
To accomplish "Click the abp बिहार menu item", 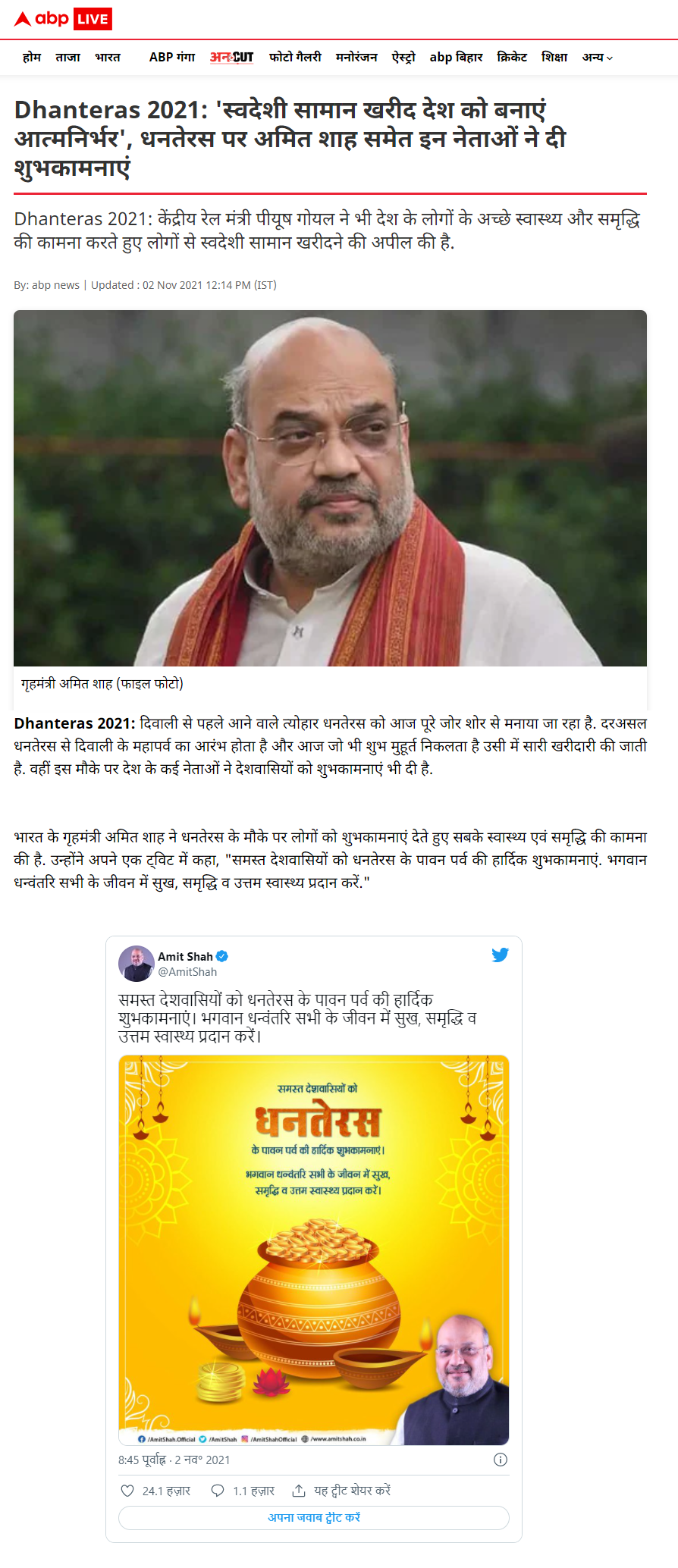I will (x=456, y=57).
